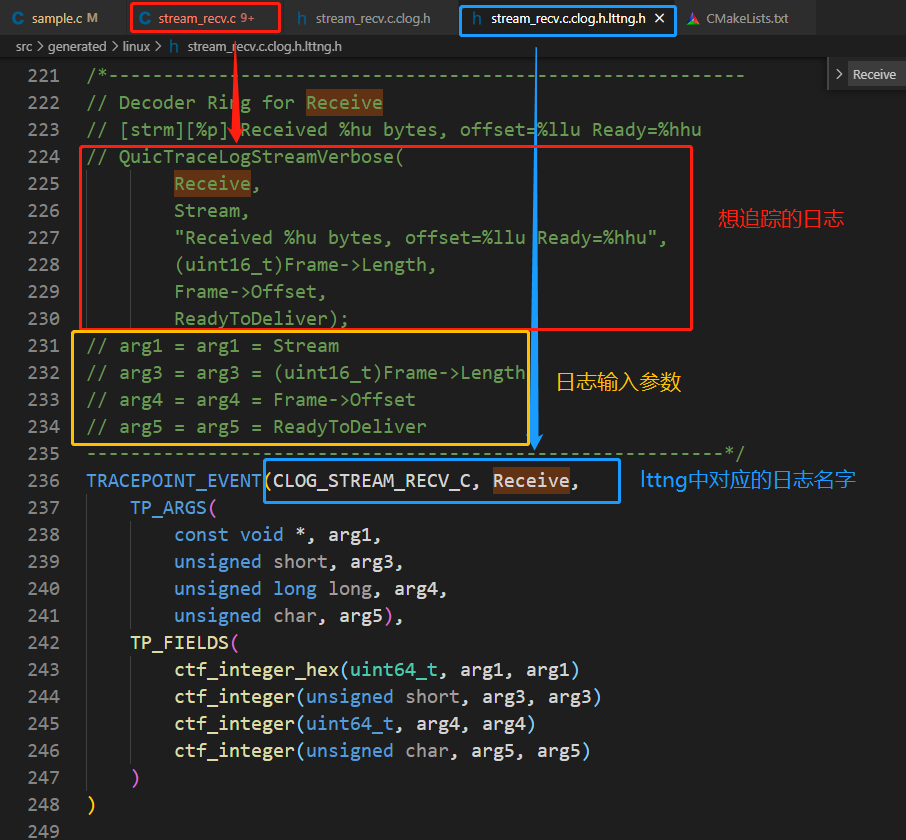906x840 pixels.
Task: Click the 'src' breadcrumb segment
Action: (24, 46)
